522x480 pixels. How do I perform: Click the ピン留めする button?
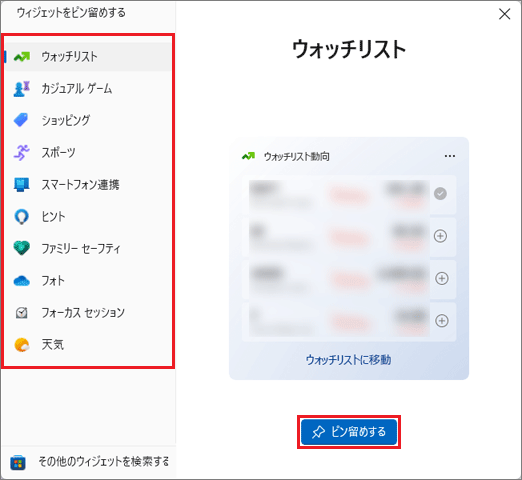(x=349, y=432)
